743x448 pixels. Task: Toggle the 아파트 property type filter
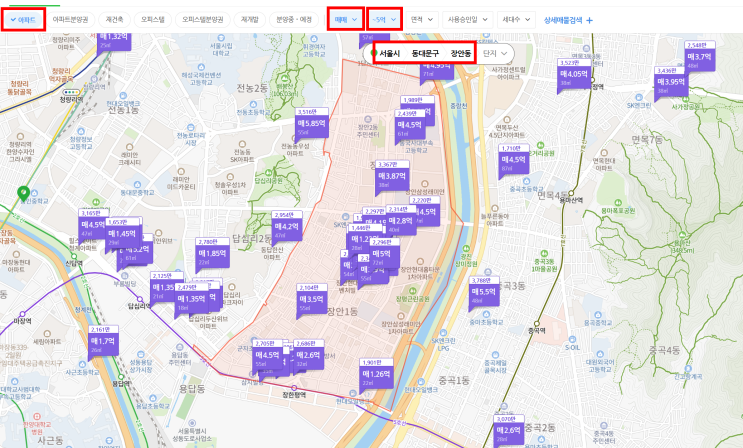coord(23,20)
